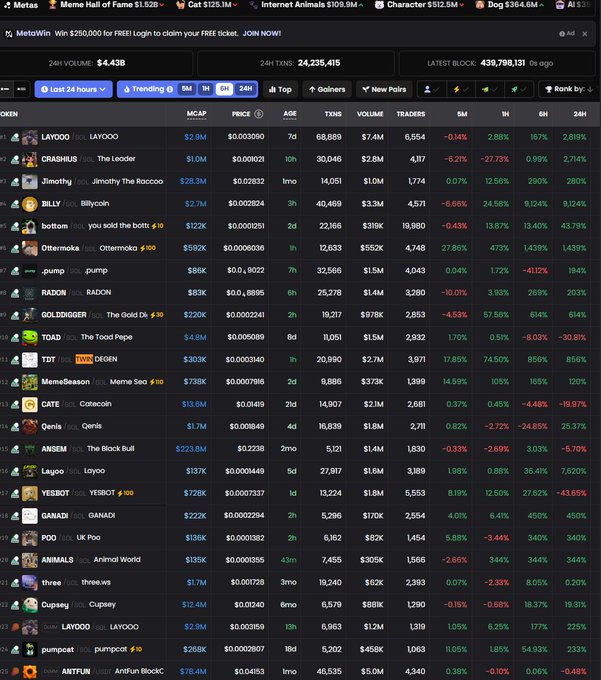Click the LATEST BLOCK 439,798,131 stat box
Image resolution: width=601 pixels, height=680 pixels.
[496, 63]
